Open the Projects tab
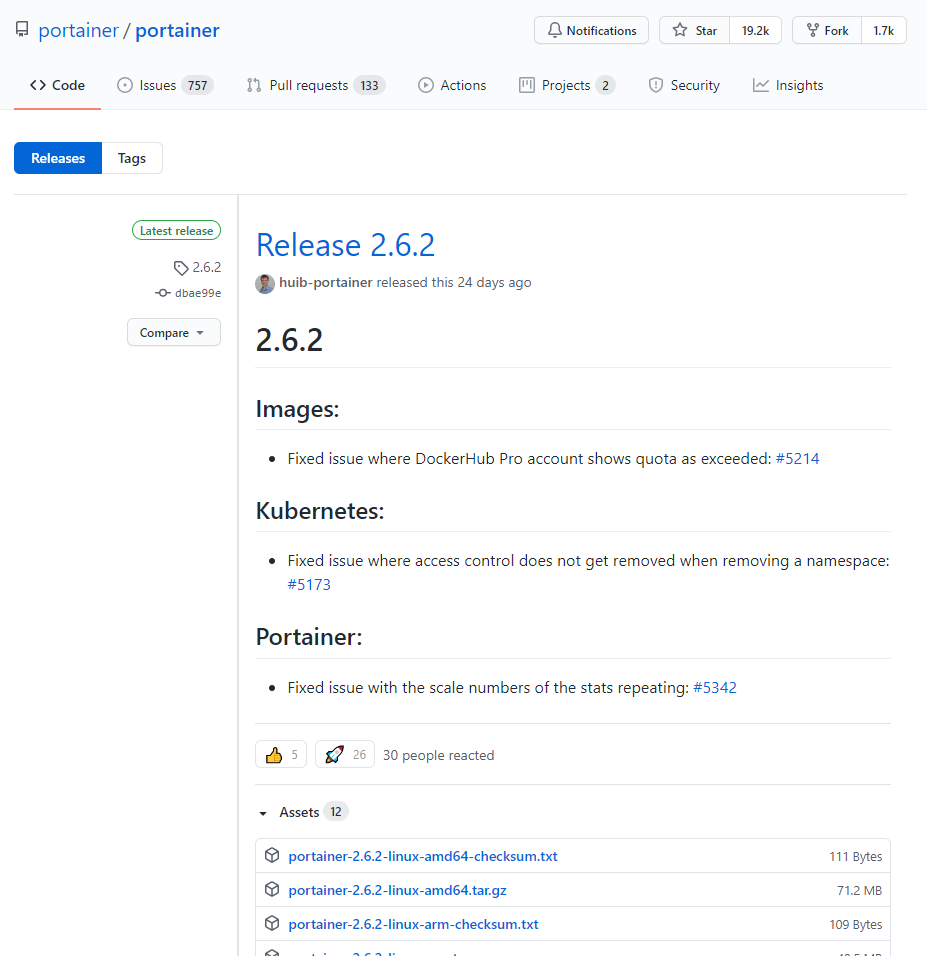927x956 pixels. [567, 85]
